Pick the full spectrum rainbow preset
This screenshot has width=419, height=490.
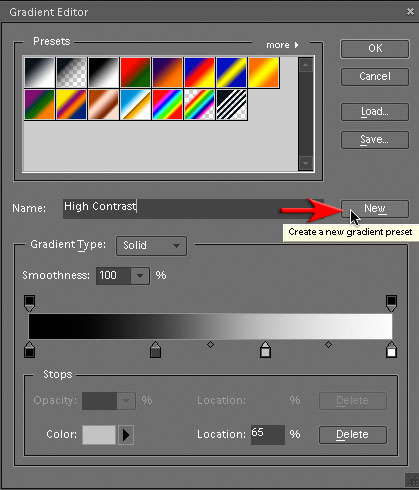[x=167, y=104]
